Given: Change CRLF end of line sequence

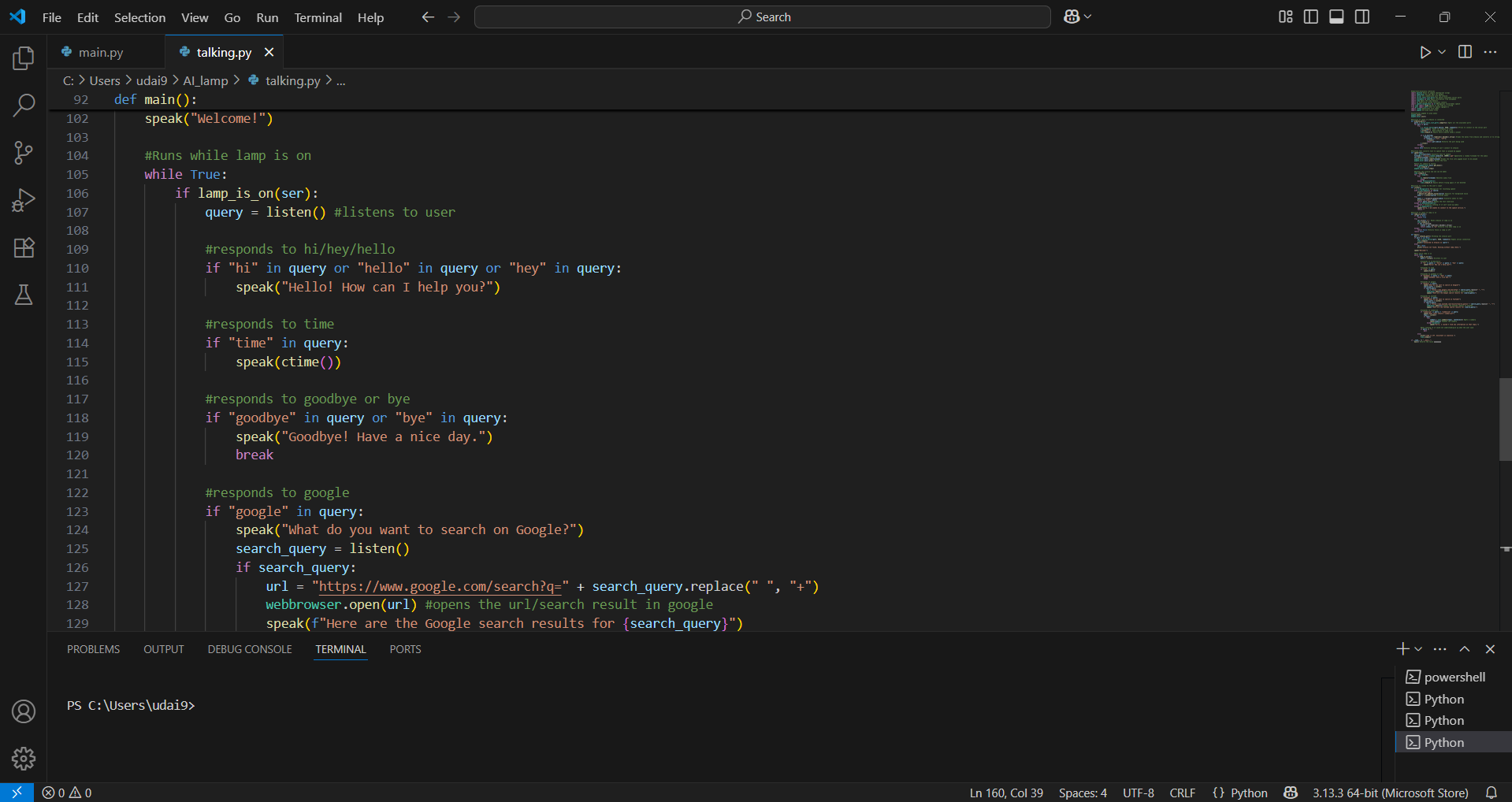Looking at the screenshot, I should (1182, 793).
